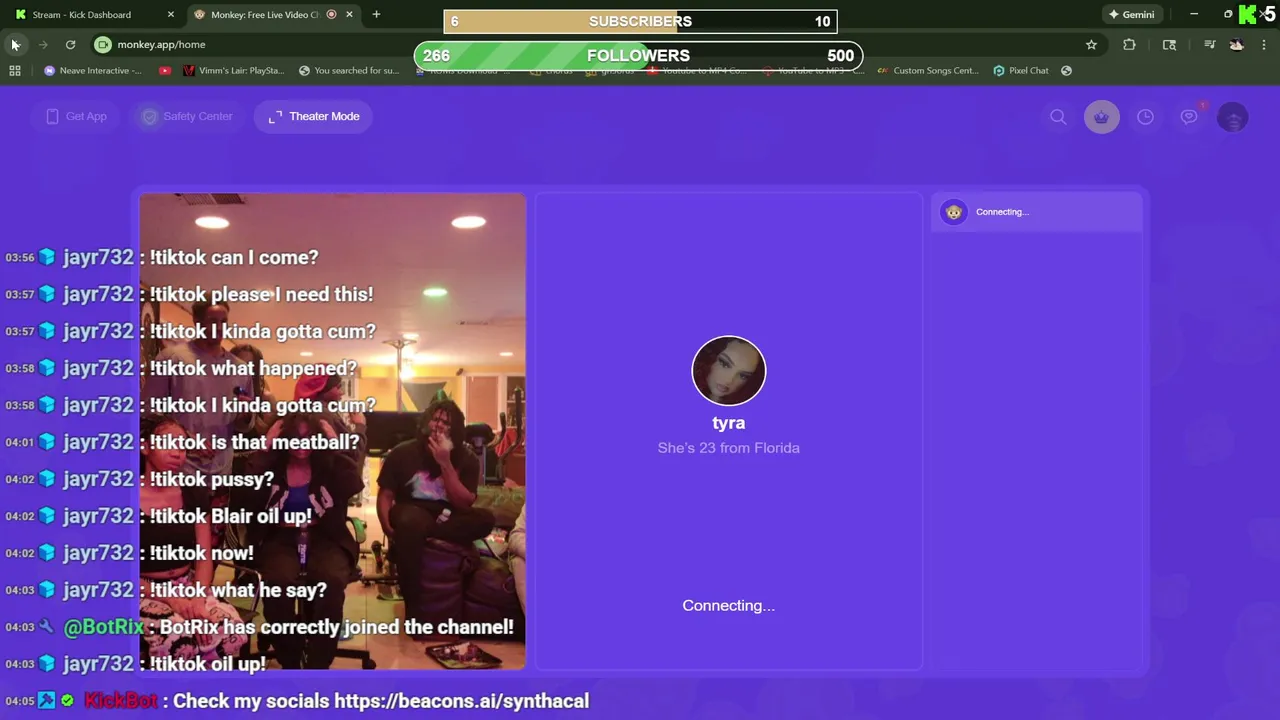The height and width of the screenshot is (720, 1280).
Task: Toggle Theater Mode
Action: click(x=314, y=116)
